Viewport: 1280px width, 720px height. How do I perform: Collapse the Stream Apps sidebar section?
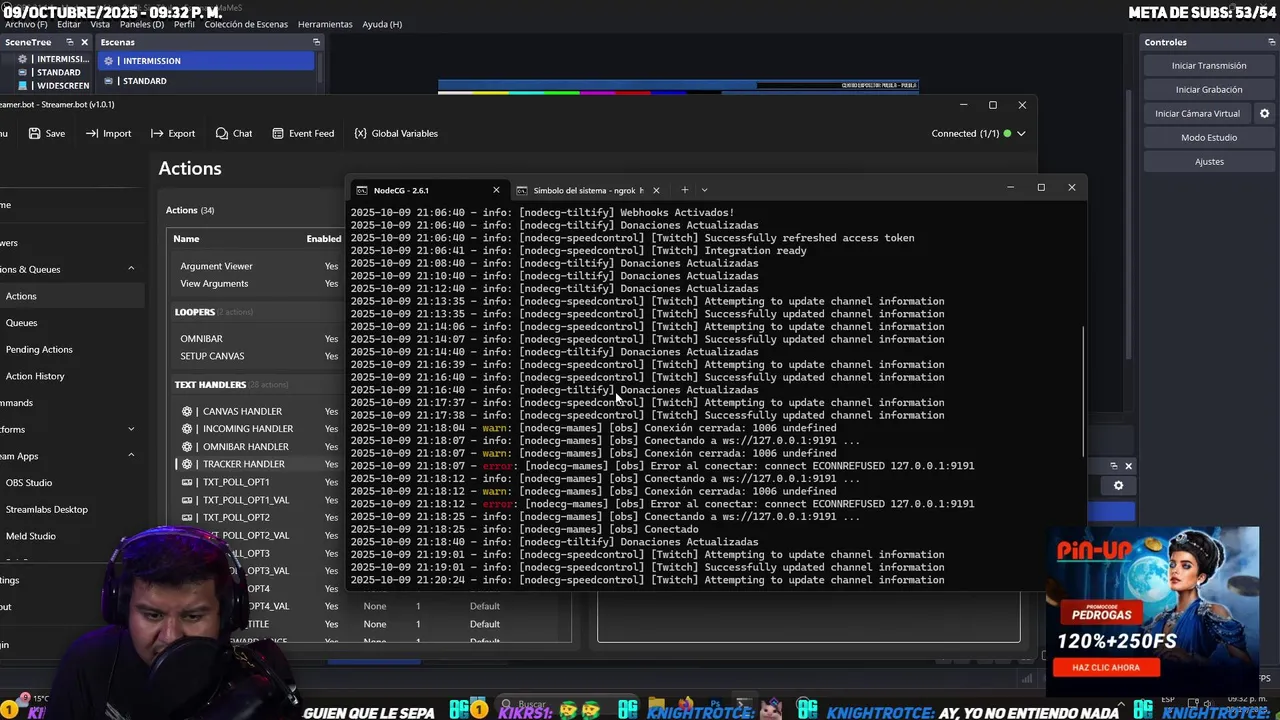[x=131, y=456]
